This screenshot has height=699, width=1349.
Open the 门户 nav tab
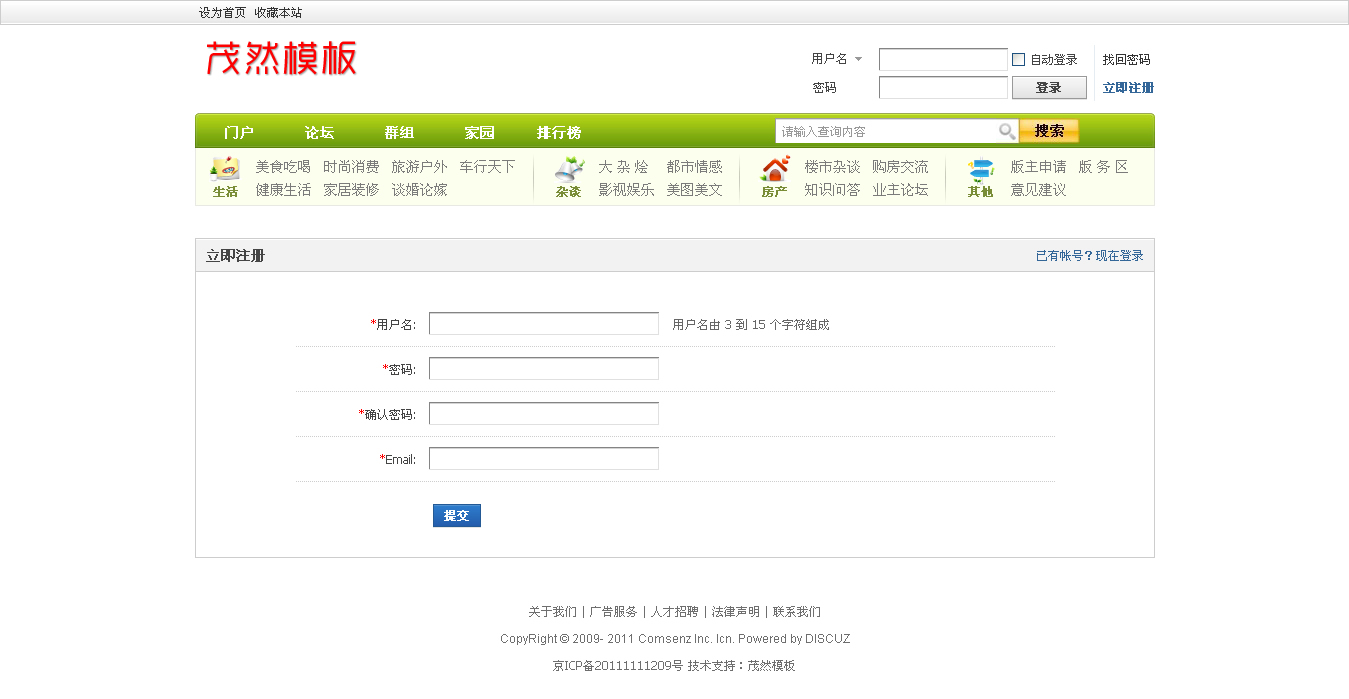239,132
